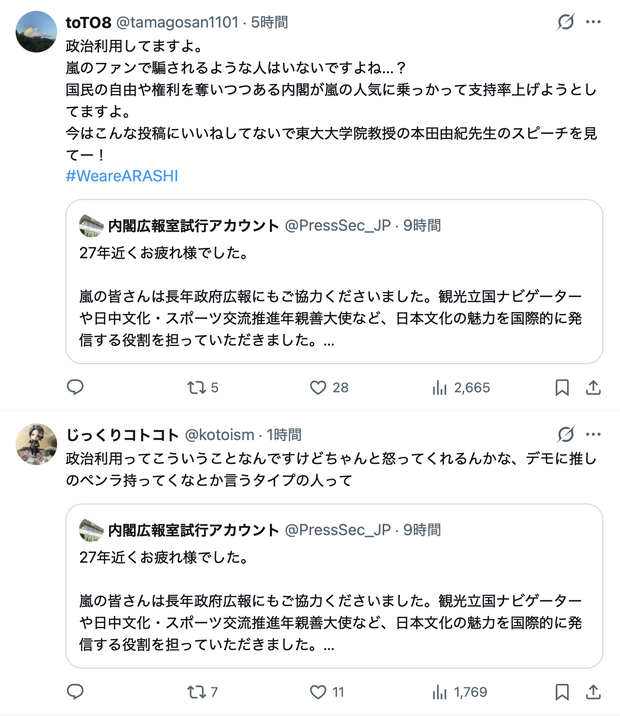This screenshot has width=620, height=716.
Task: Bookmark じっくりコトコト's post
Action: click(562, 692)
